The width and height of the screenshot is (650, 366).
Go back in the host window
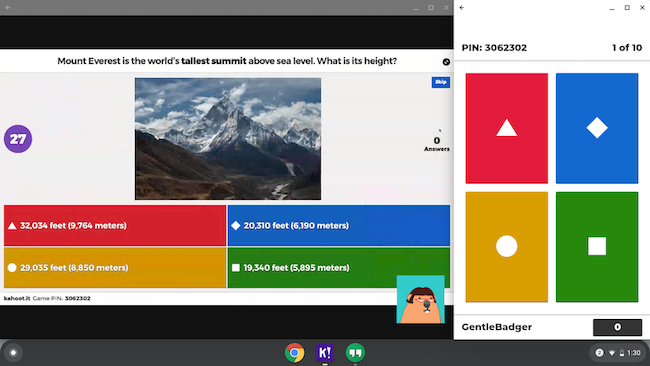7,7
